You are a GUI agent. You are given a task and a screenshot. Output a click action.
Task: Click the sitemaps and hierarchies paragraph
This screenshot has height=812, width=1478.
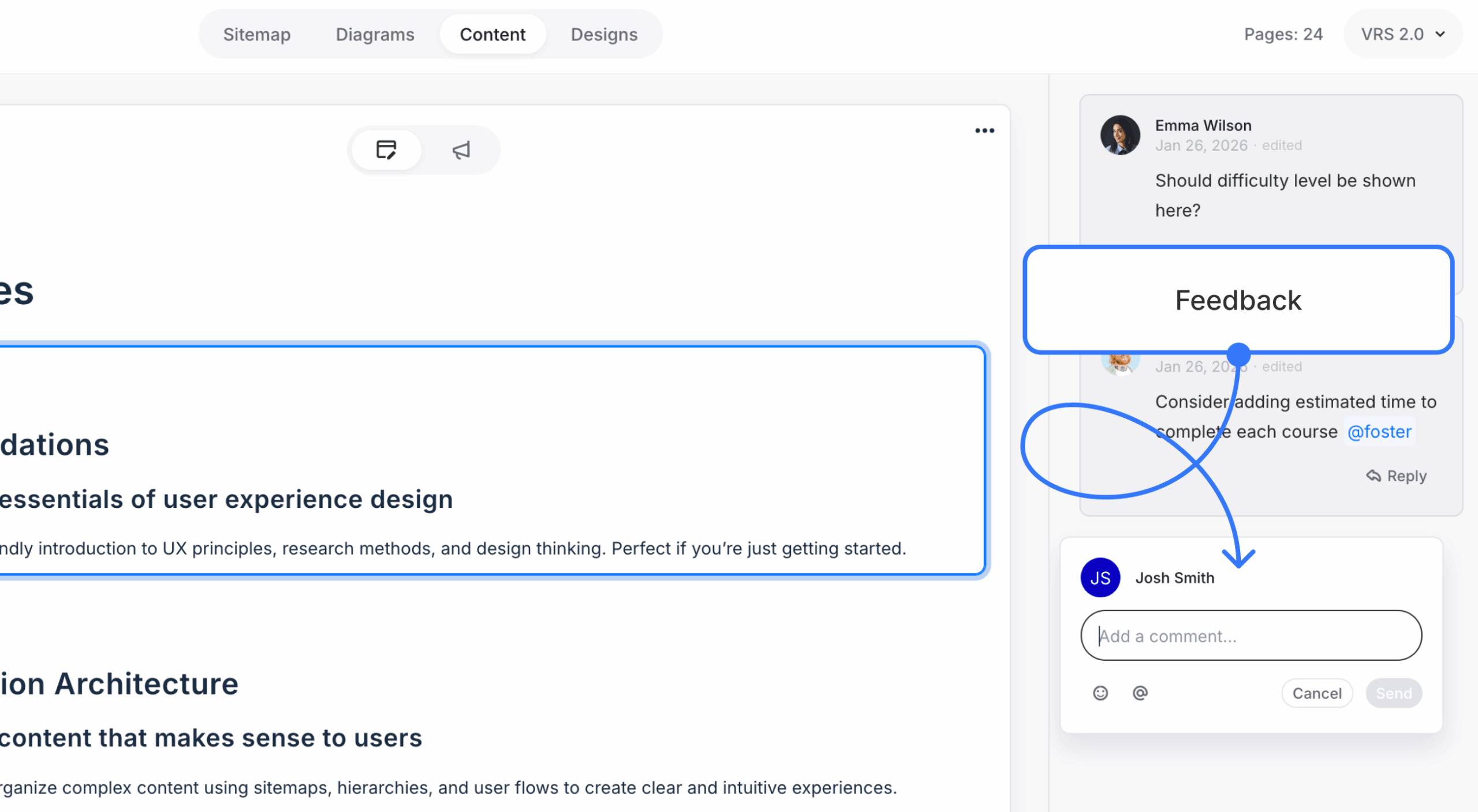point(449,788)
